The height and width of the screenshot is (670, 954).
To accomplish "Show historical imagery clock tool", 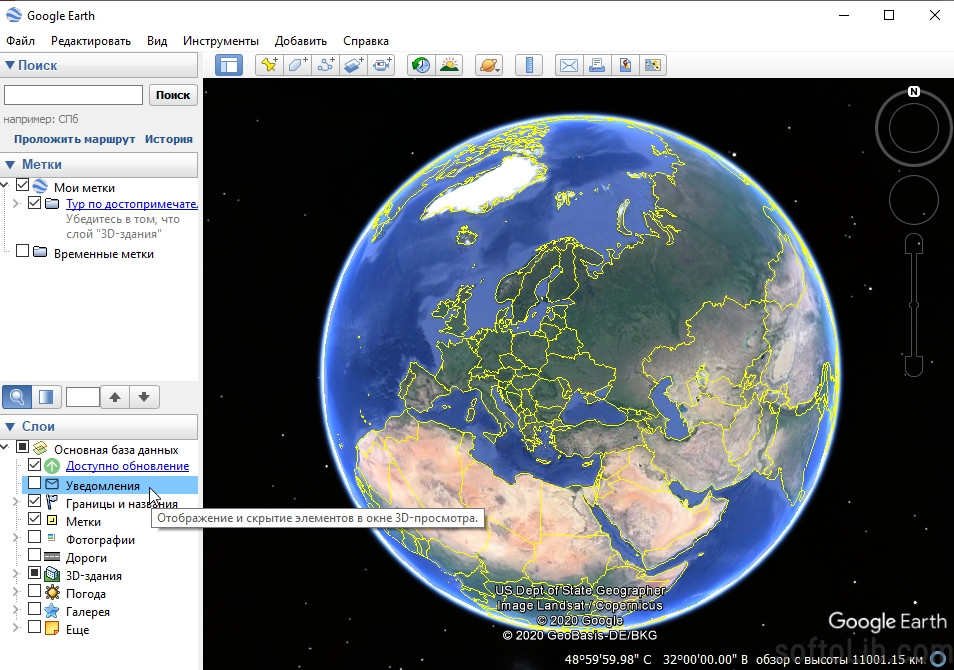I will 420,65.
